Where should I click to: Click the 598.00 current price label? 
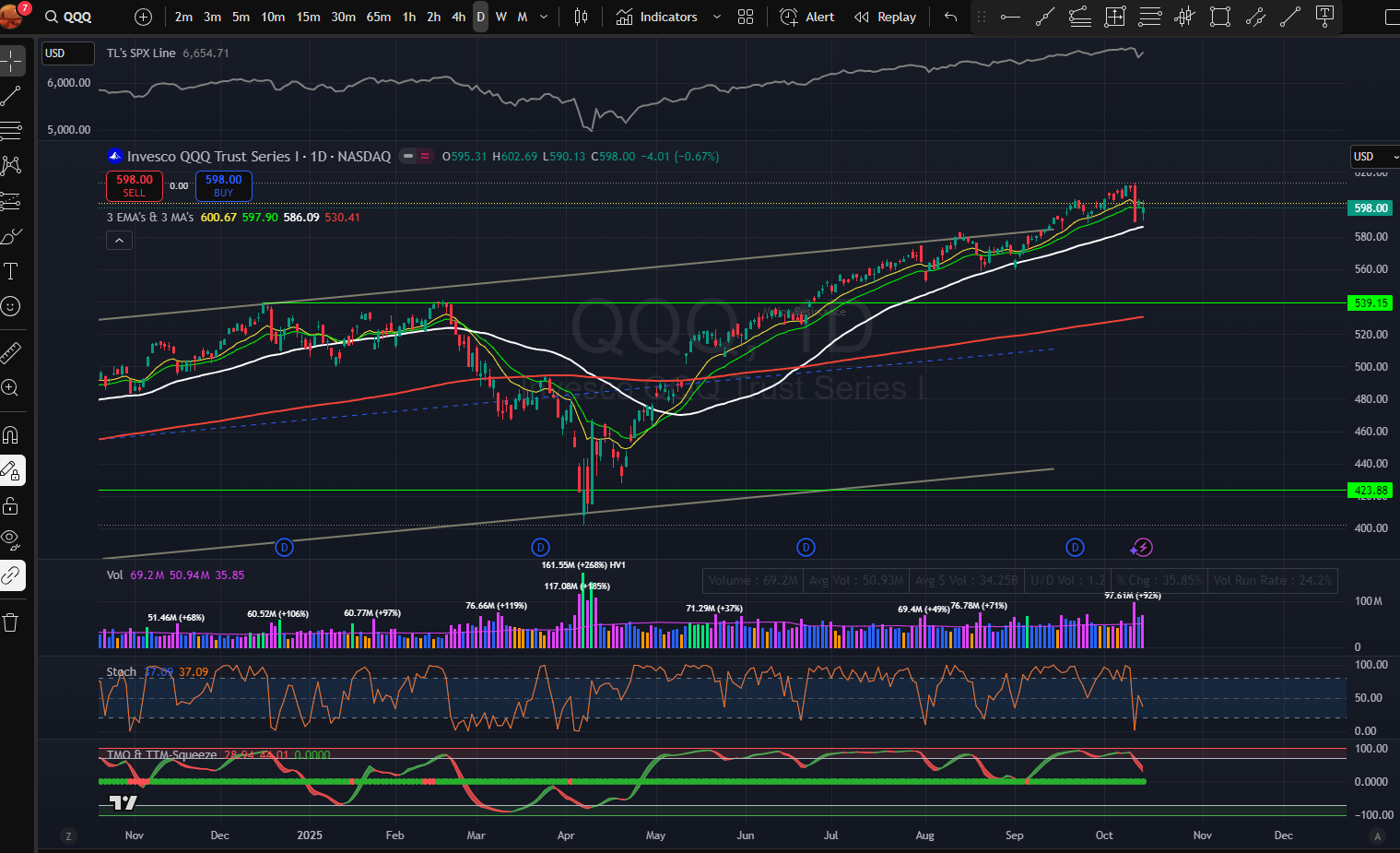[x=1371, y=208]
